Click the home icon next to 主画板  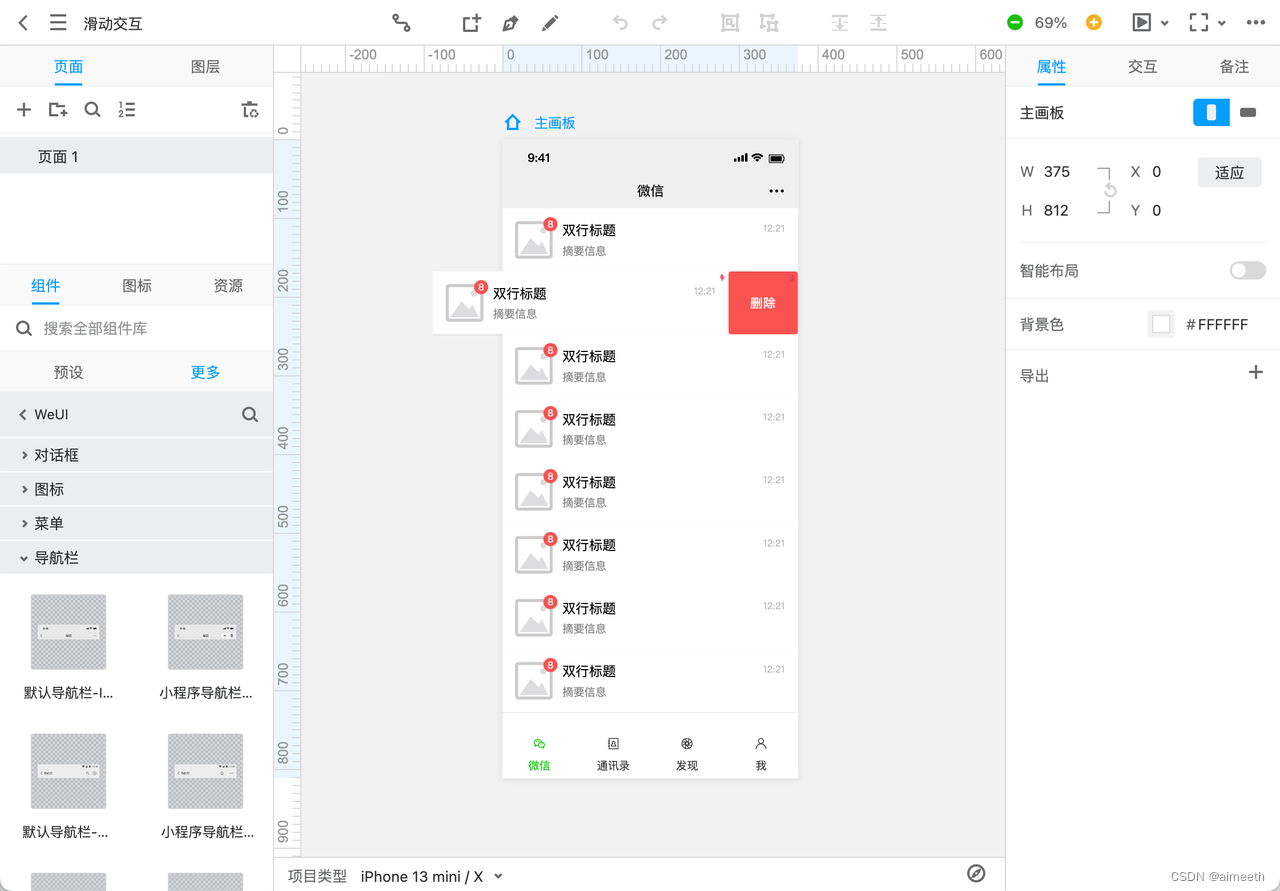click(x=513, y=122)
